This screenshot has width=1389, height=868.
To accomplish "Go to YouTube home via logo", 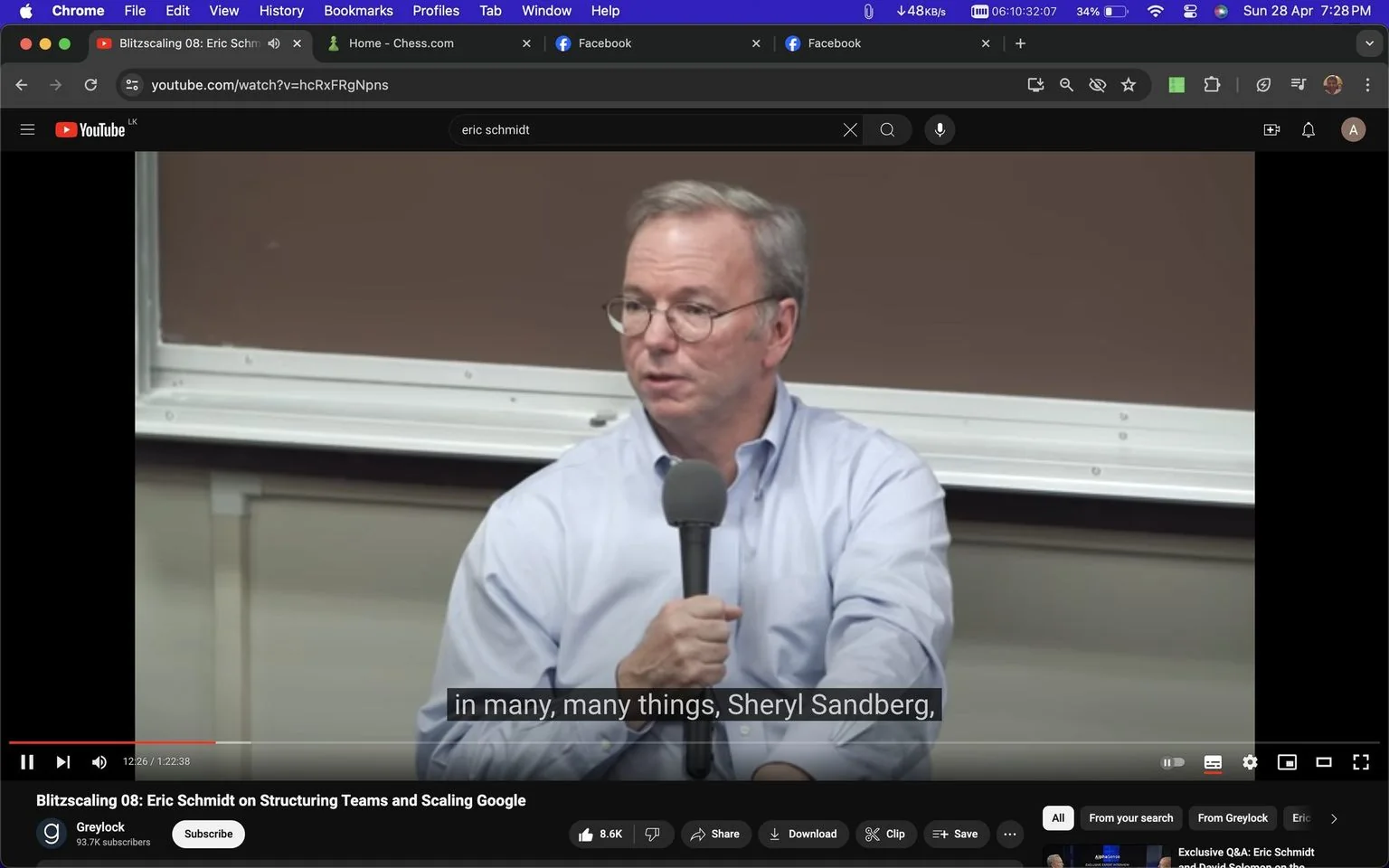I will (90, 129).
